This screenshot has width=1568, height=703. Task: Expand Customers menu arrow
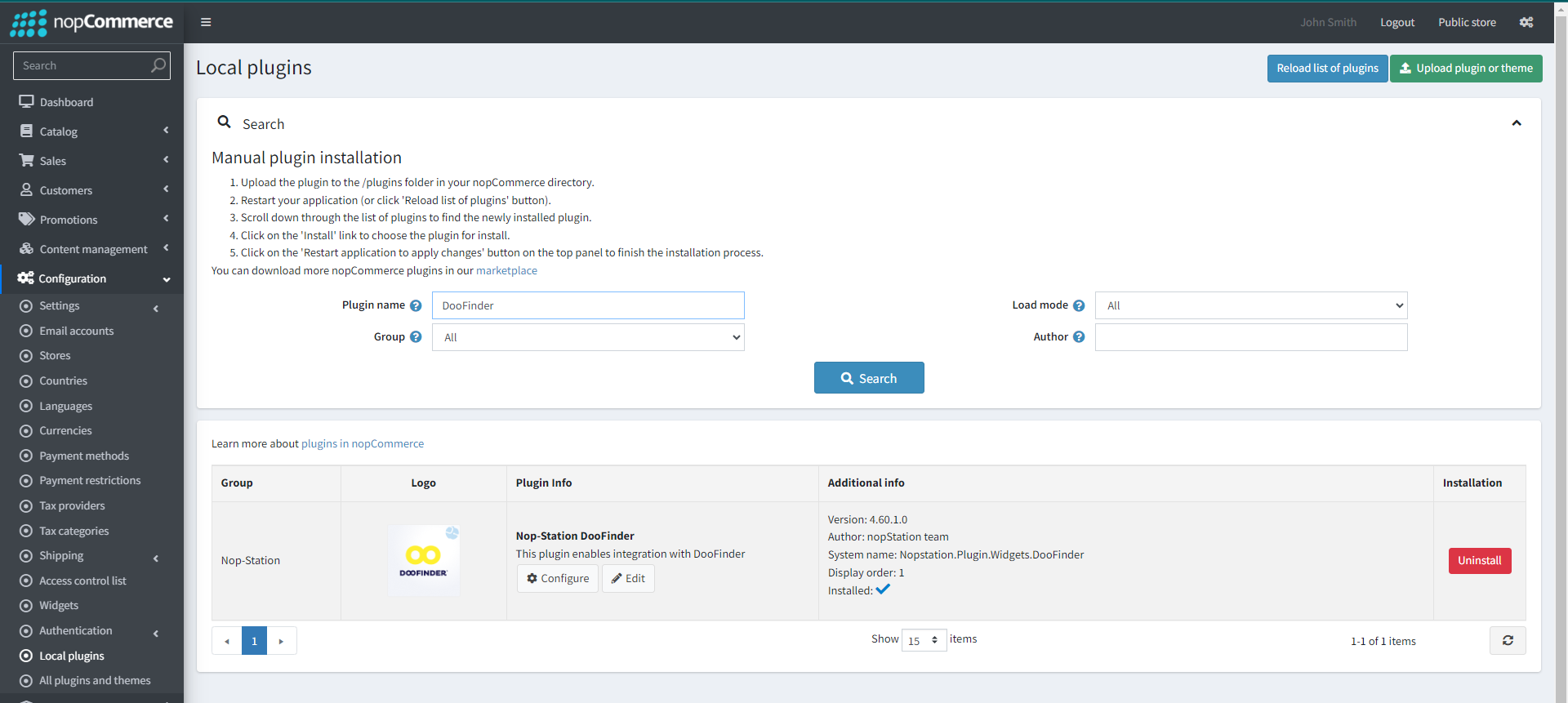pyautogui.click(x=166, y=189)
